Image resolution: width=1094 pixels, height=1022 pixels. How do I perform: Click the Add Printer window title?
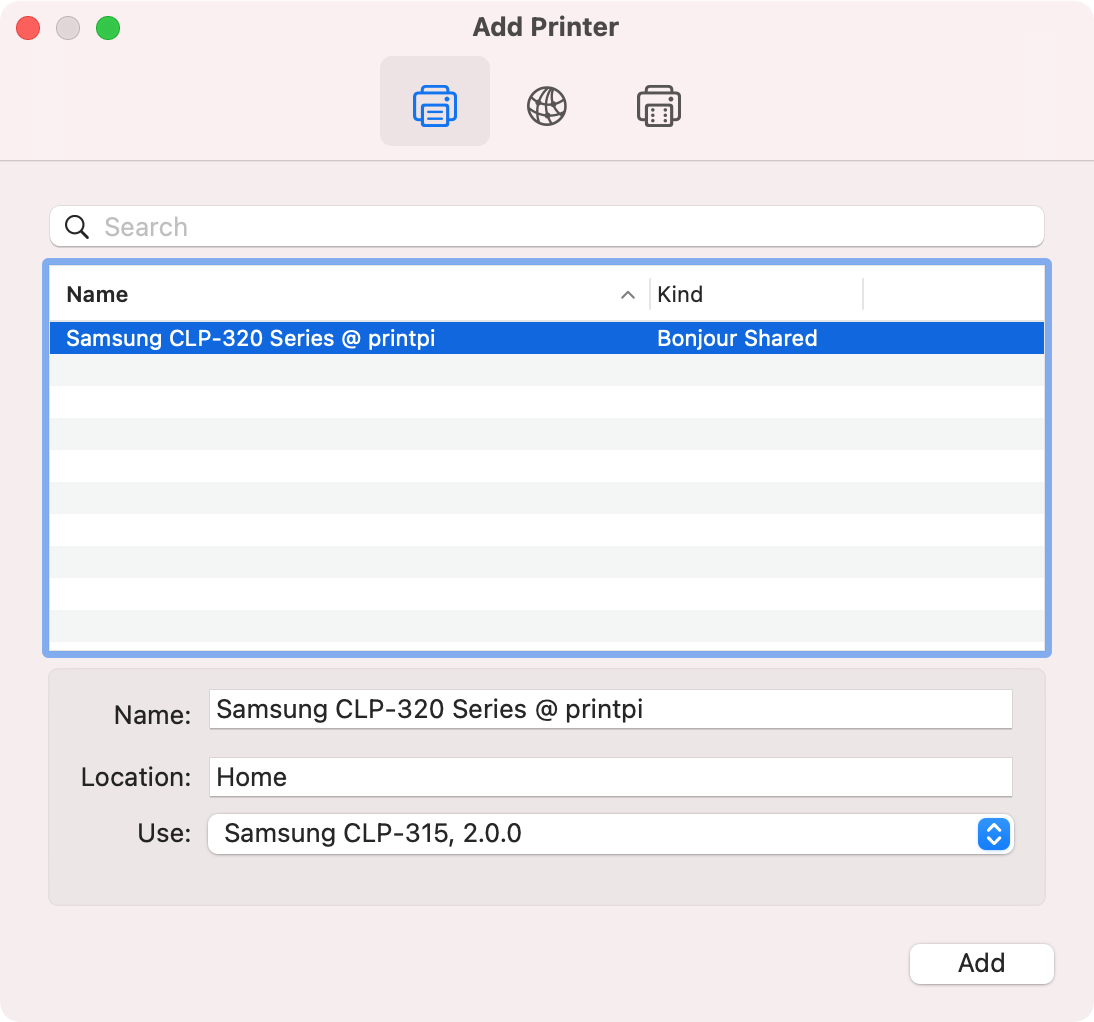[x=546, y=27]
